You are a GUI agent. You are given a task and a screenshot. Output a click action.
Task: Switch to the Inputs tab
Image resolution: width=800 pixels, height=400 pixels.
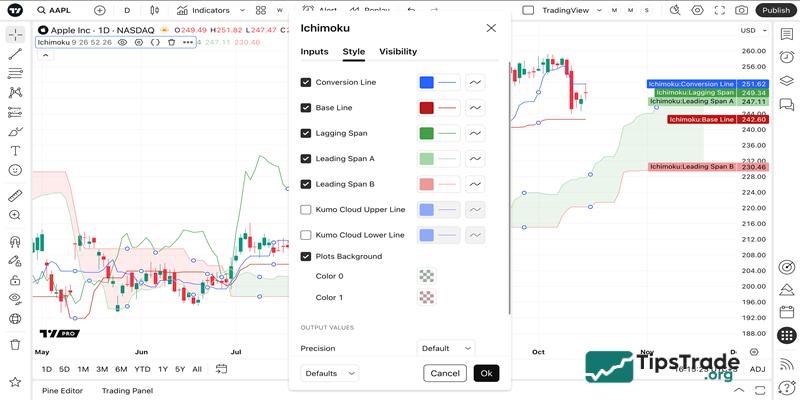pyautogui.click(x=314, y=52)
